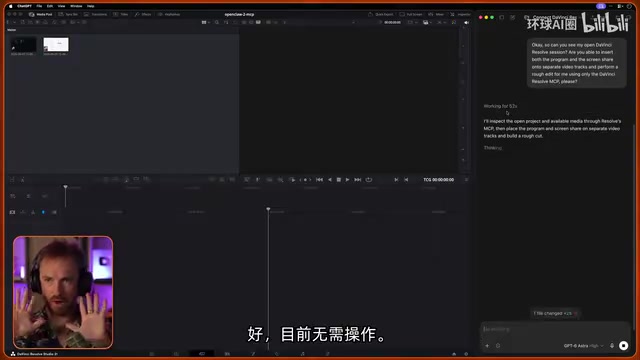Open the ChatGPT menu in menu bar
Screen dimensions: 640x360
(x=24, y=6)
